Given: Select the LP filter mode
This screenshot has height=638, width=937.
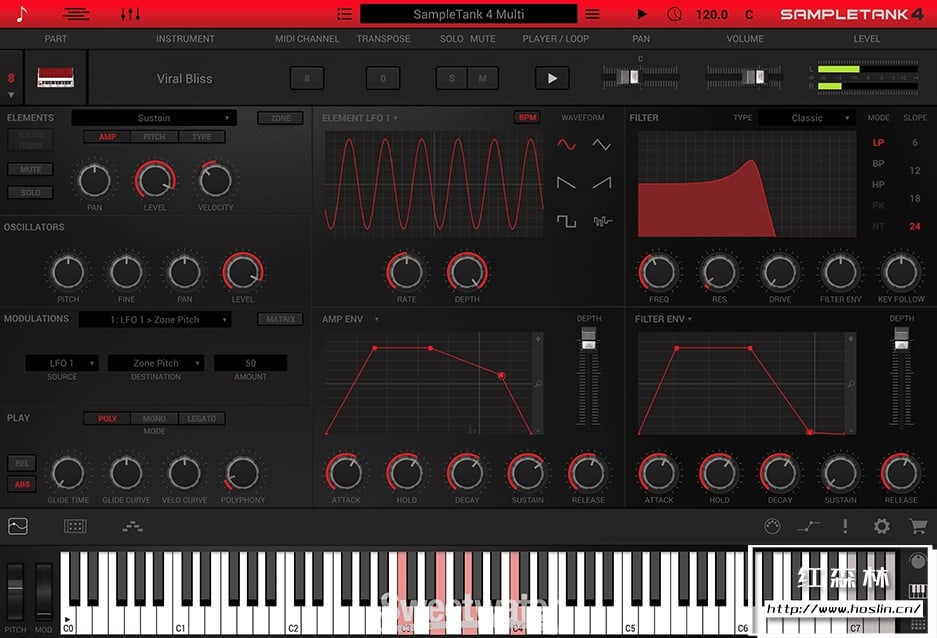Looking at the screenshot, I should (x=878, y=143).
